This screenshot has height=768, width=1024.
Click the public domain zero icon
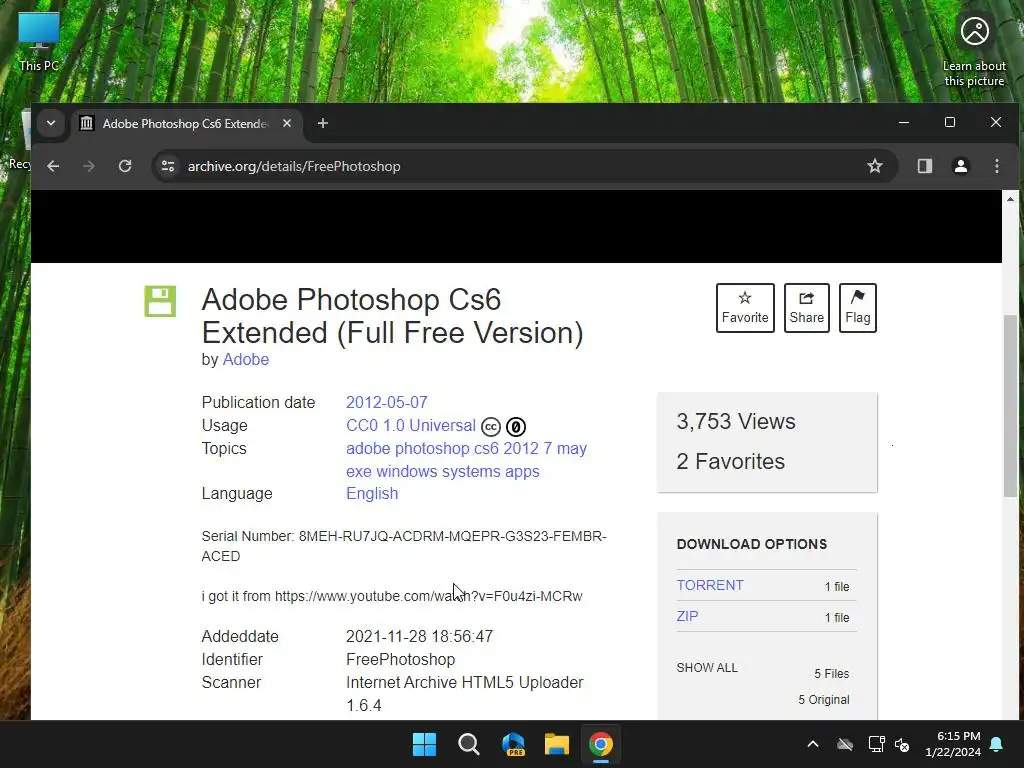[x=516, y=426]
